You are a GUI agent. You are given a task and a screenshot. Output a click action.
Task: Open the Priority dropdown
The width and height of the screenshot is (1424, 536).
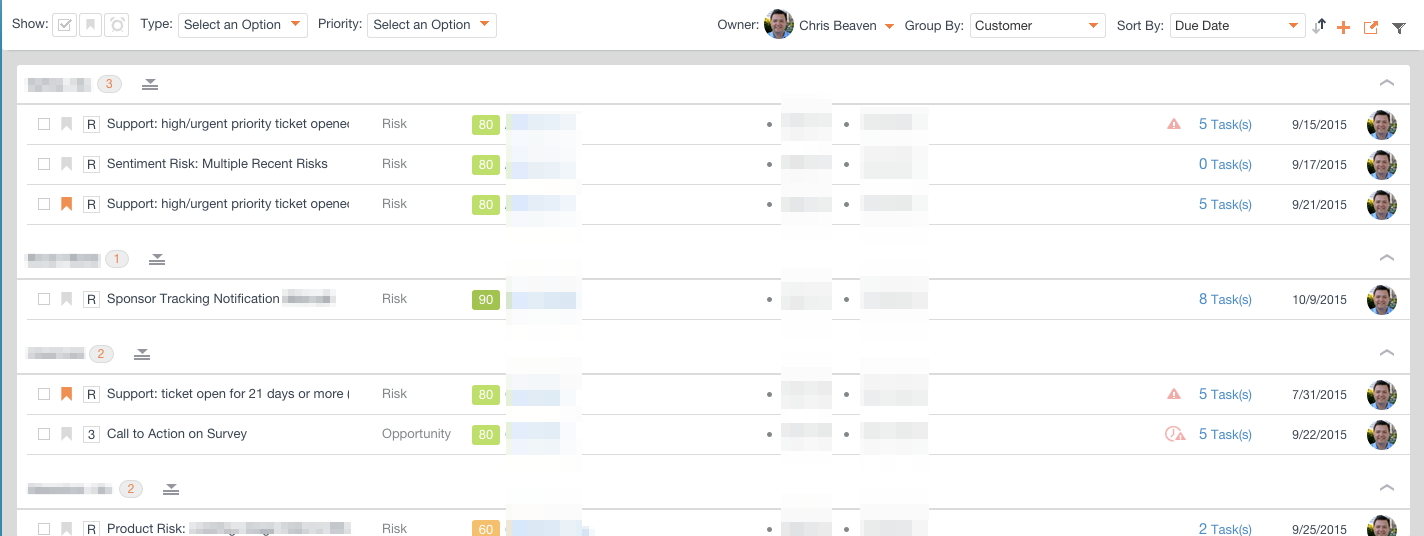click(x=431, y=25)
